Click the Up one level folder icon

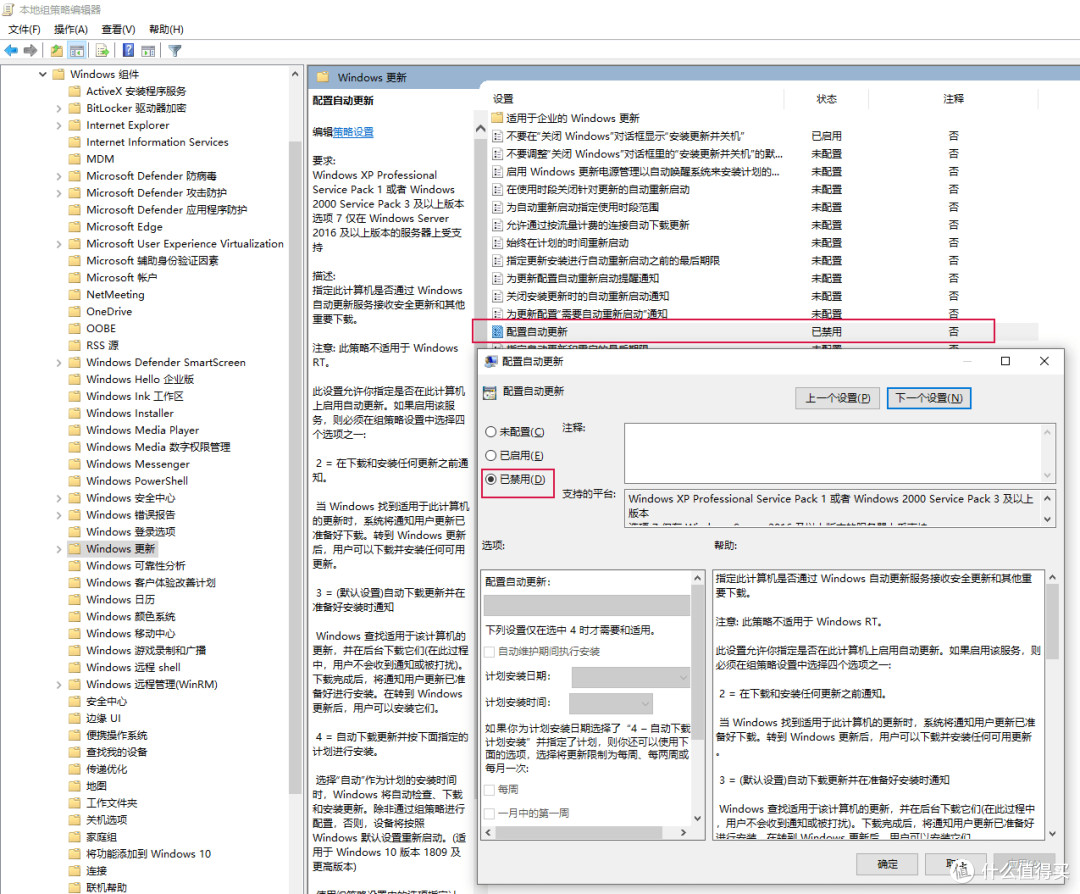tap(56, 50)
